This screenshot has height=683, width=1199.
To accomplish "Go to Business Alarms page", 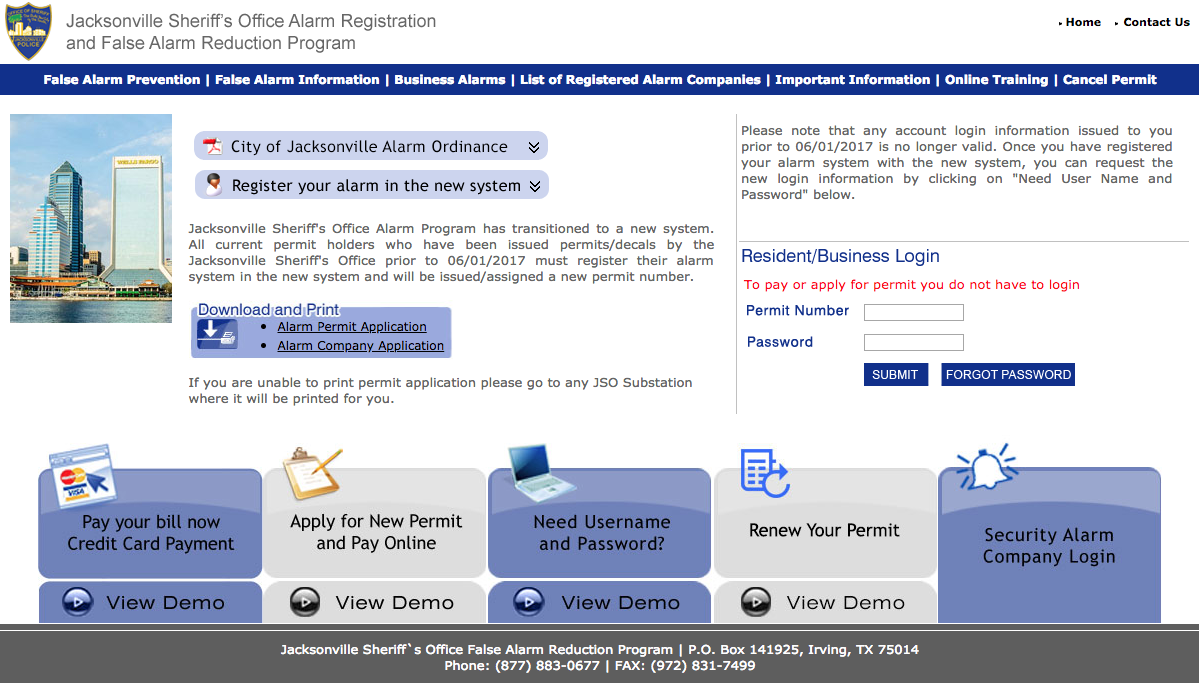I will [450, 80].
